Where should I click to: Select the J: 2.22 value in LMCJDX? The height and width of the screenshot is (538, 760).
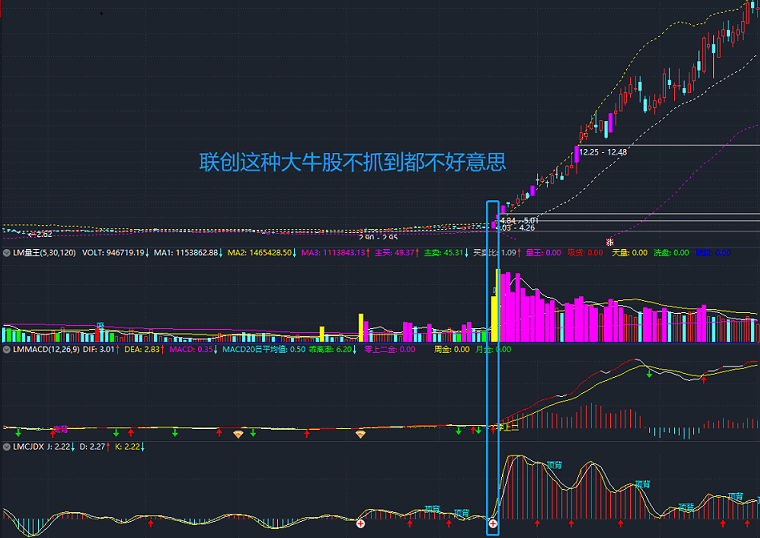tap(61, 446)
